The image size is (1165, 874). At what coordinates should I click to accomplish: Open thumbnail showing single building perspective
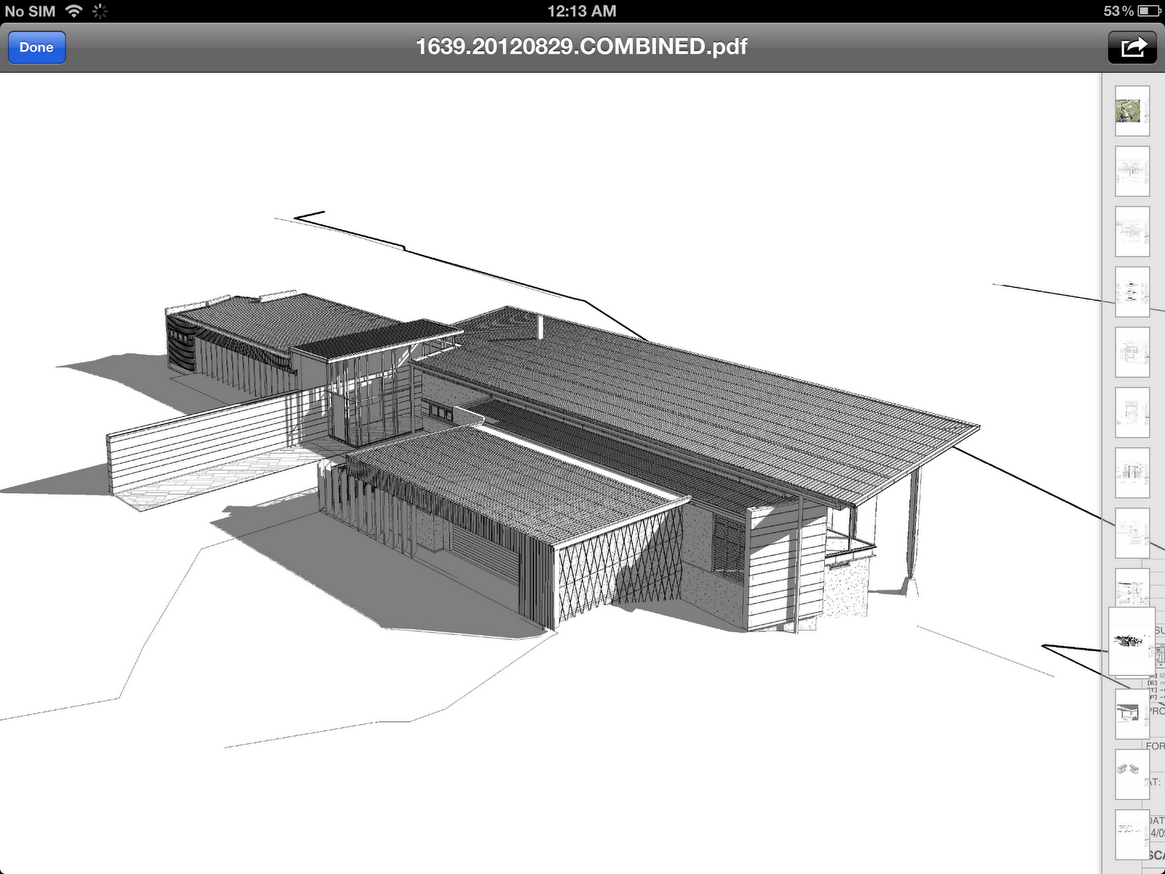tap(1132, 713)
